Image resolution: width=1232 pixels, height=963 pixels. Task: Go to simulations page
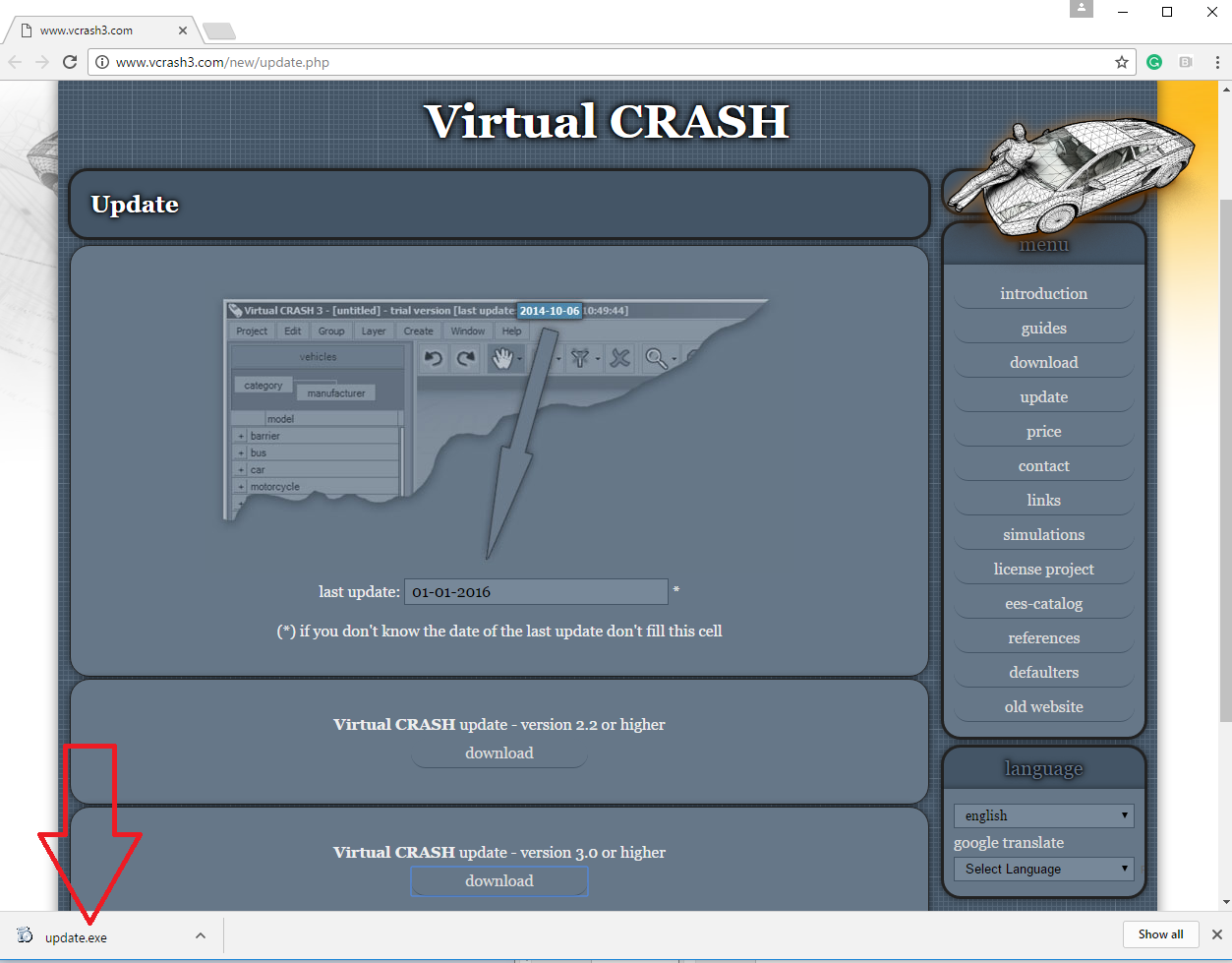(x=1044, y=534)
